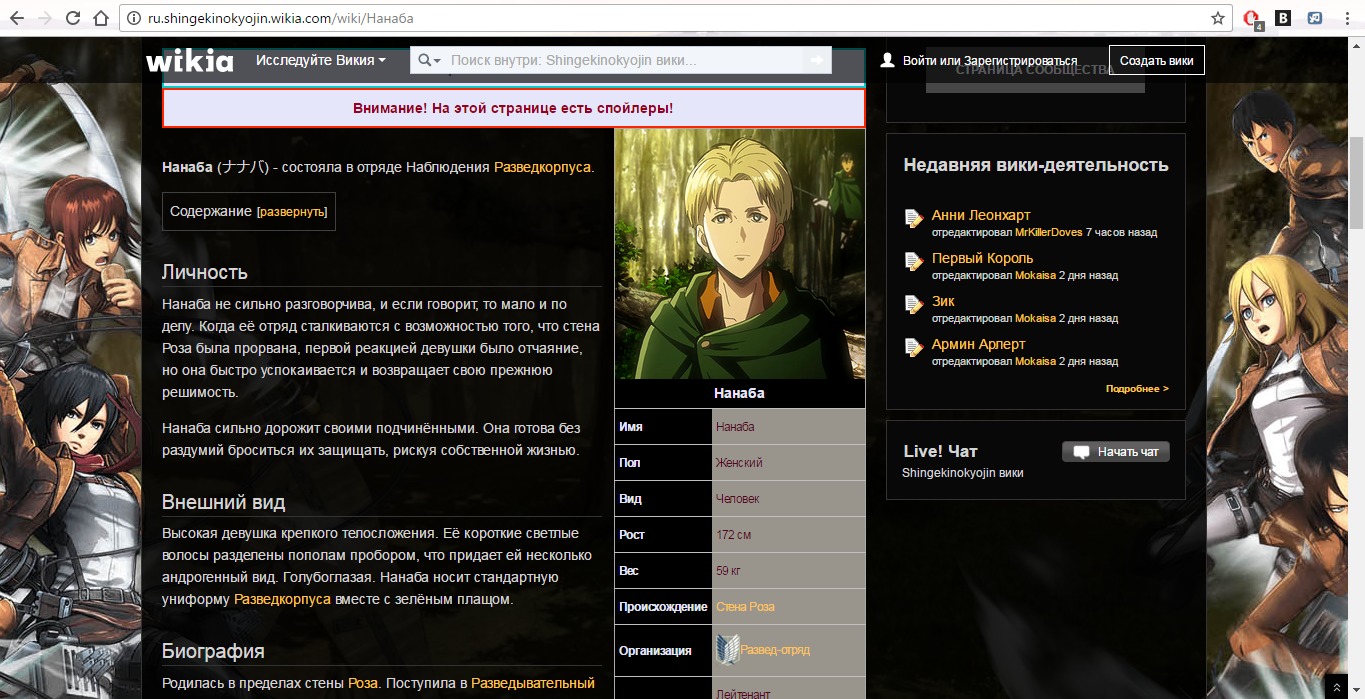
Task: Open the search scope magnifier dropdown
Action: click(429, 61)
